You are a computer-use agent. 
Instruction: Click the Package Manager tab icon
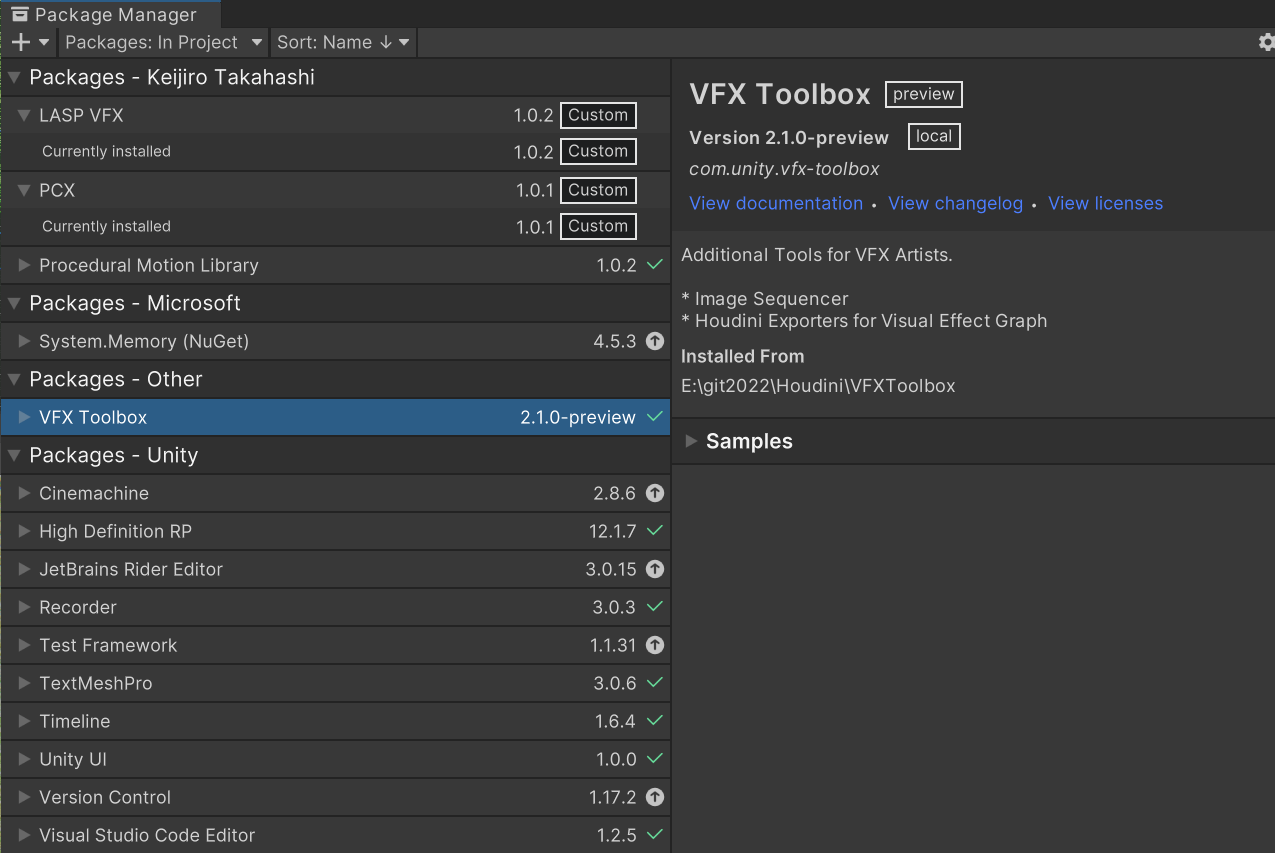20,15
